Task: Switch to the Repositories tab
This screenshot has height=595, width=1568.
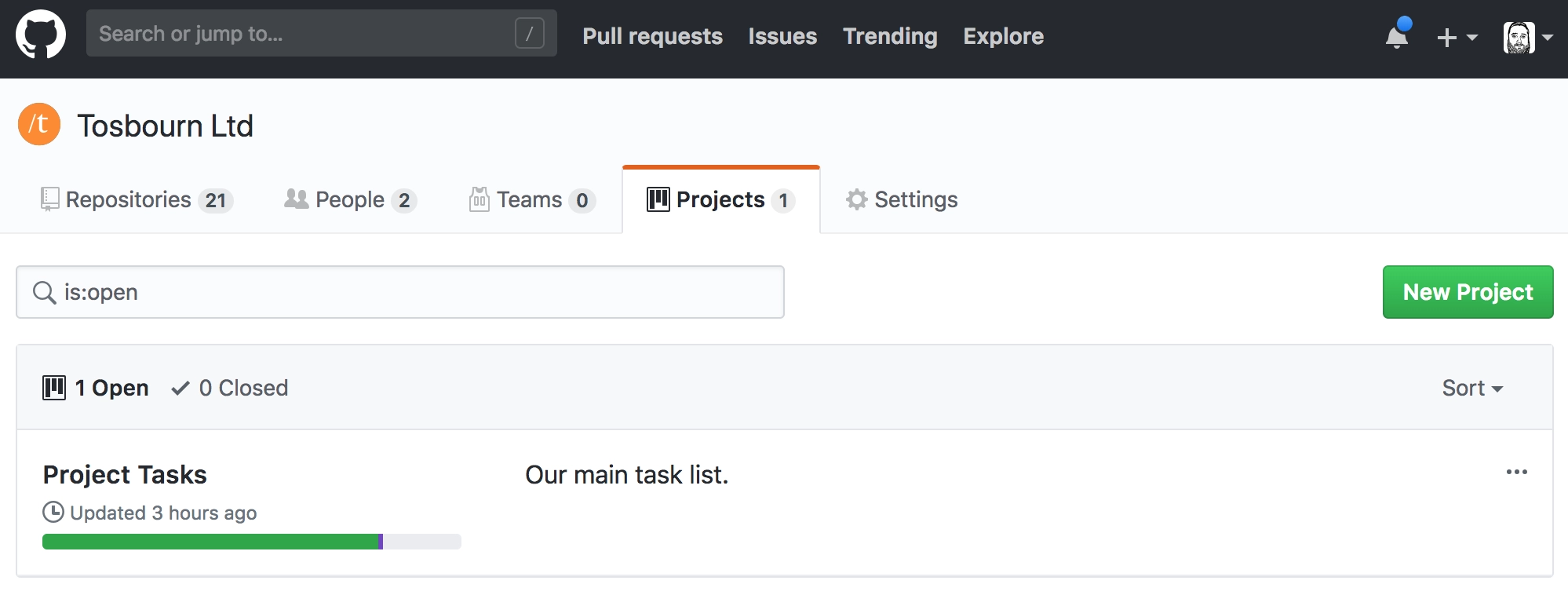Action: (x=137, y=199)
